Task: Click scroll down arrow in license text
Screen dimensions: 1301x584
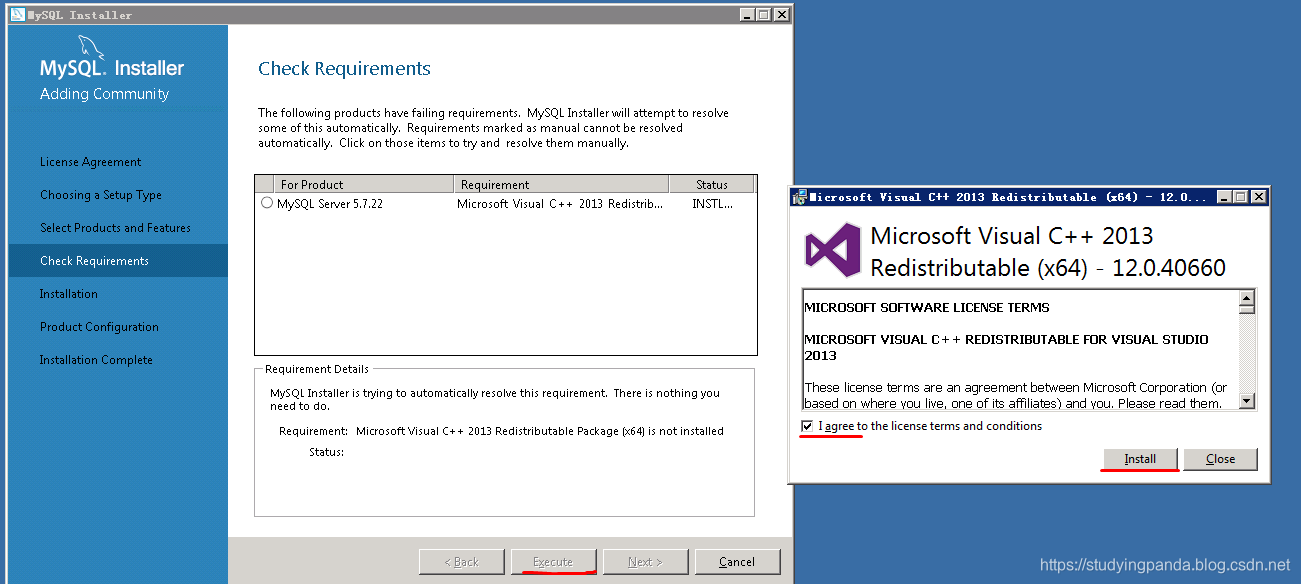Action: click(x=1247, y=401)
